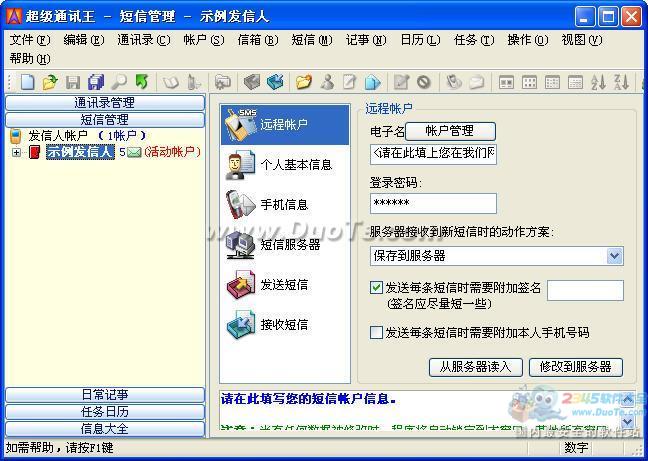Click the prohibition circle toolbar icon
This screenshot has height=461, width=648.
(x=424, y=82)
